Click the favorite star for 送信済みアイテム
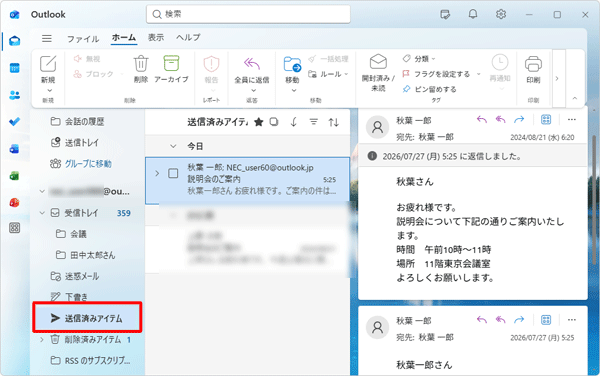The image size is (600, 376). 259,122
